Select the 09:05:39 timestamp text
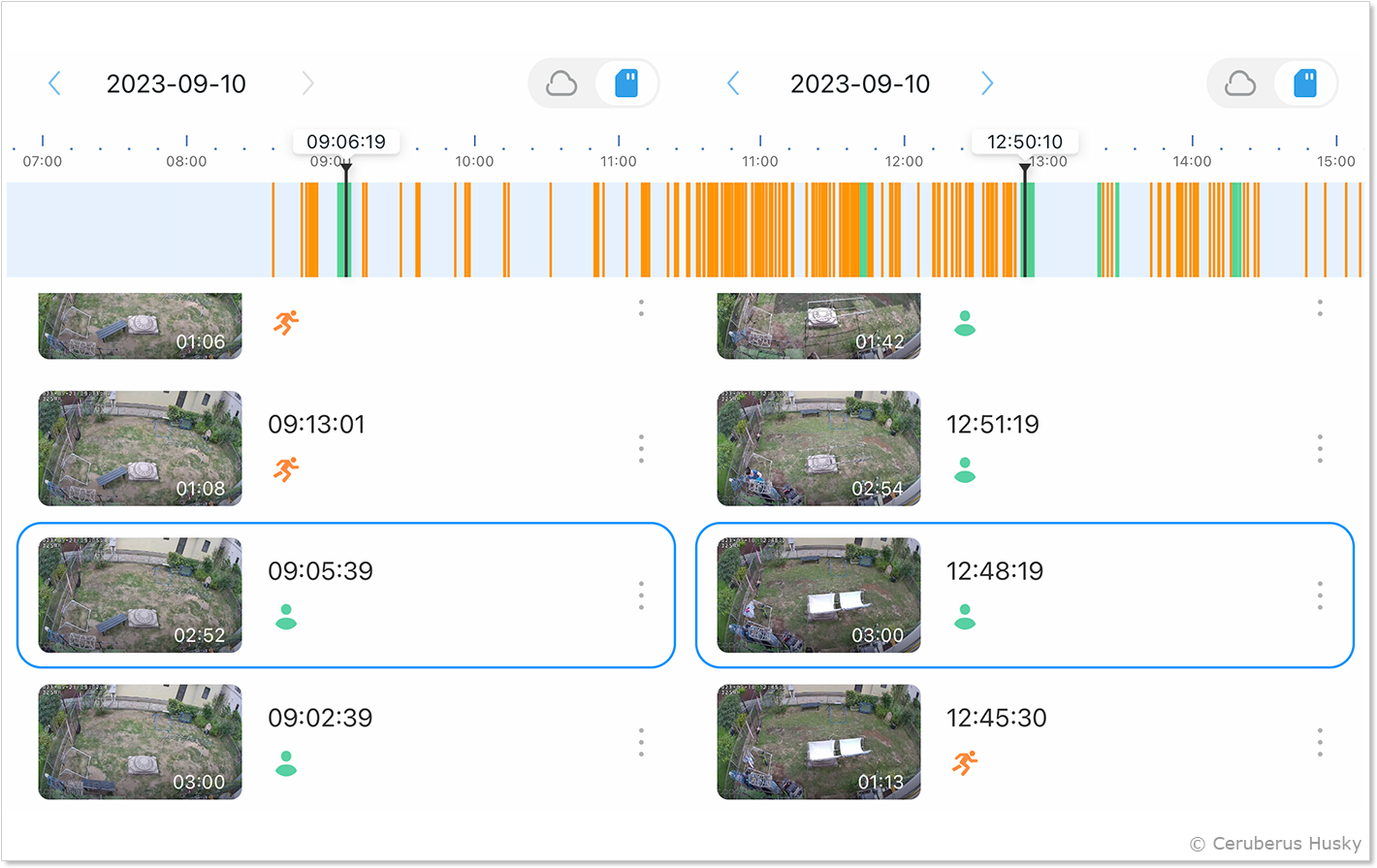The height and width of the screenshot is (868, 1377). [320, 571]
